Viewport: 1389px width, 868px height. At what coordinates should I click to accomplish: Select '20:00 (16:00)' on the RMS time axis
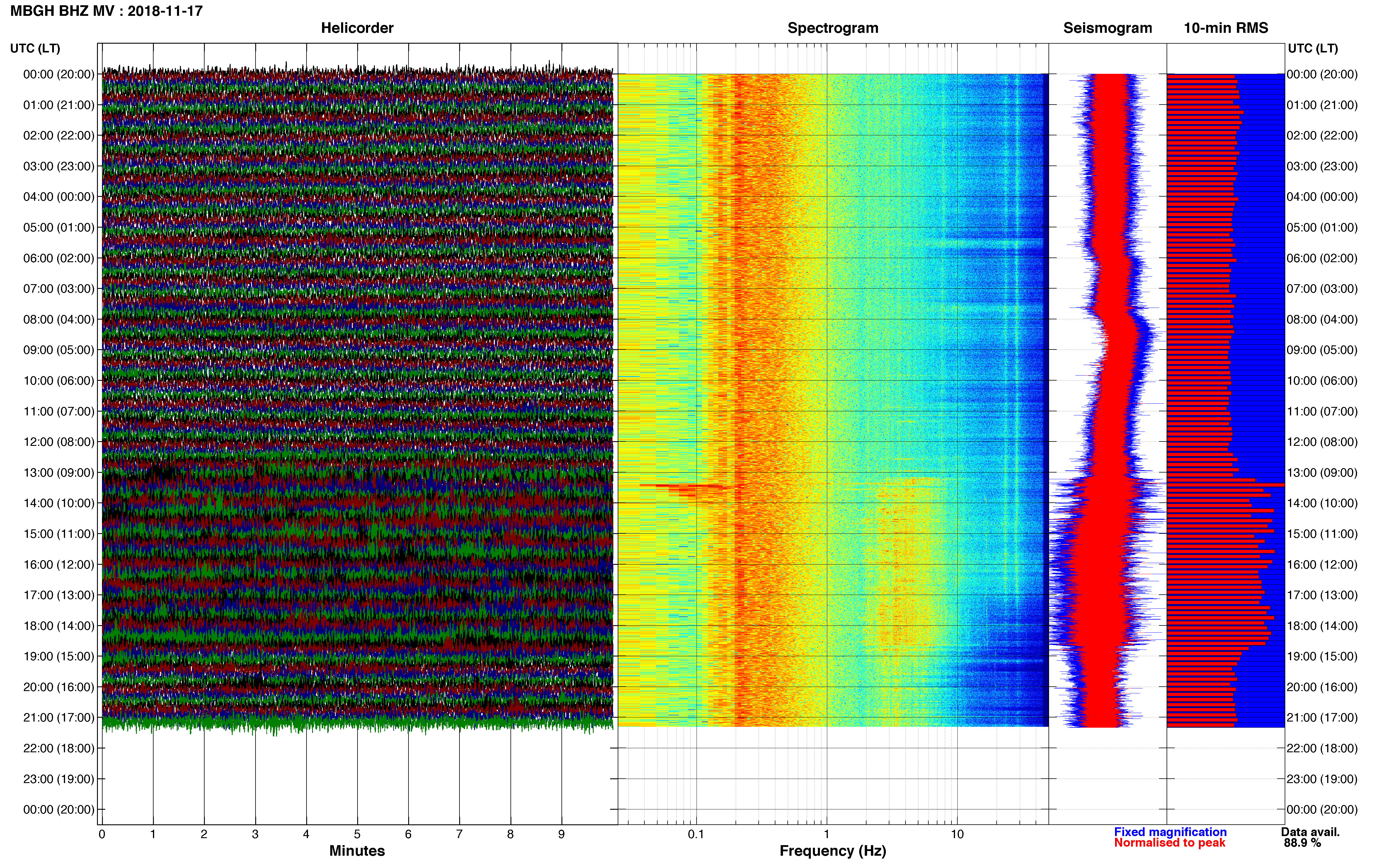(1322, 687)
